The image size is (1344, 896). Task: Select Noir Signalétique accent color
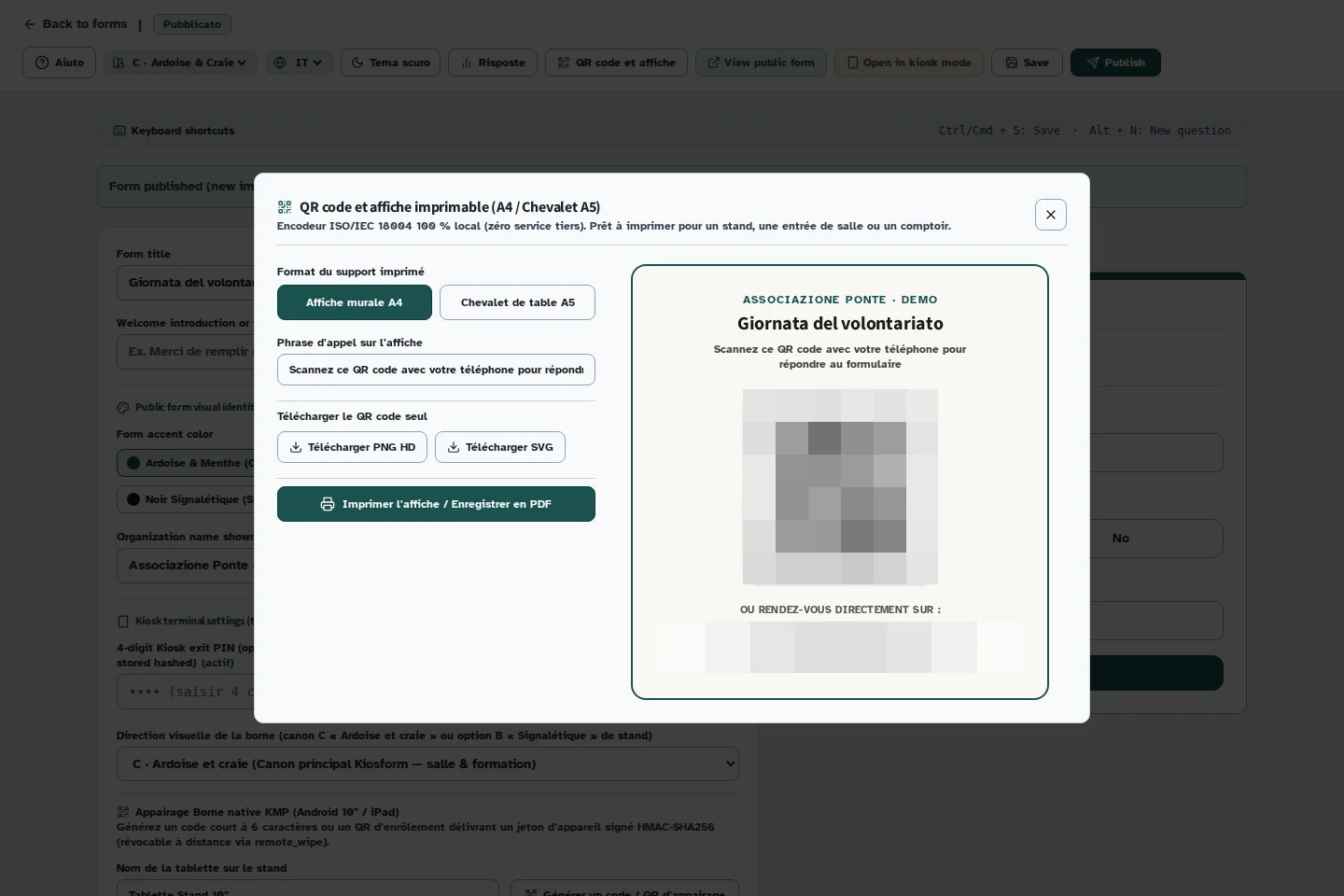(x=187, y=499)
